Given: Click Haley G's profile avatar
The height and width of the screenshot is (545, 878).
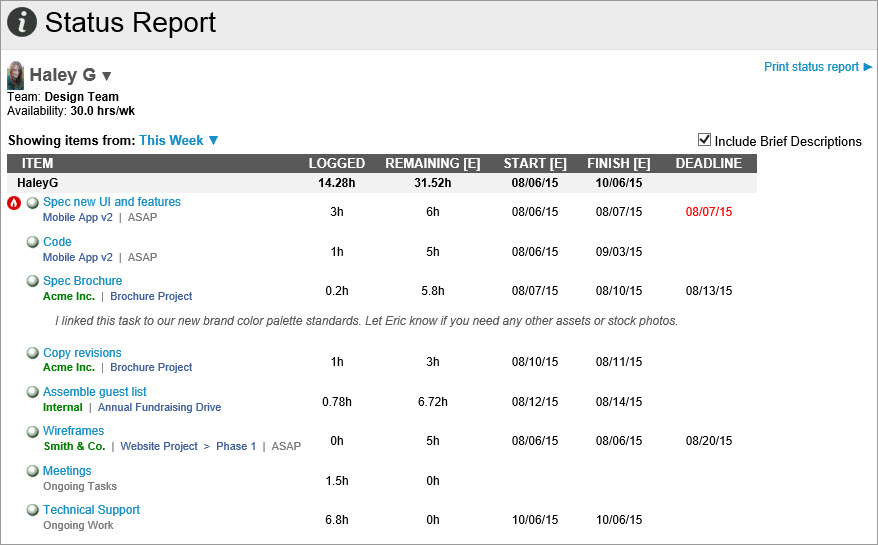Looking at the screenshot, I should click(x=16, y=76).
